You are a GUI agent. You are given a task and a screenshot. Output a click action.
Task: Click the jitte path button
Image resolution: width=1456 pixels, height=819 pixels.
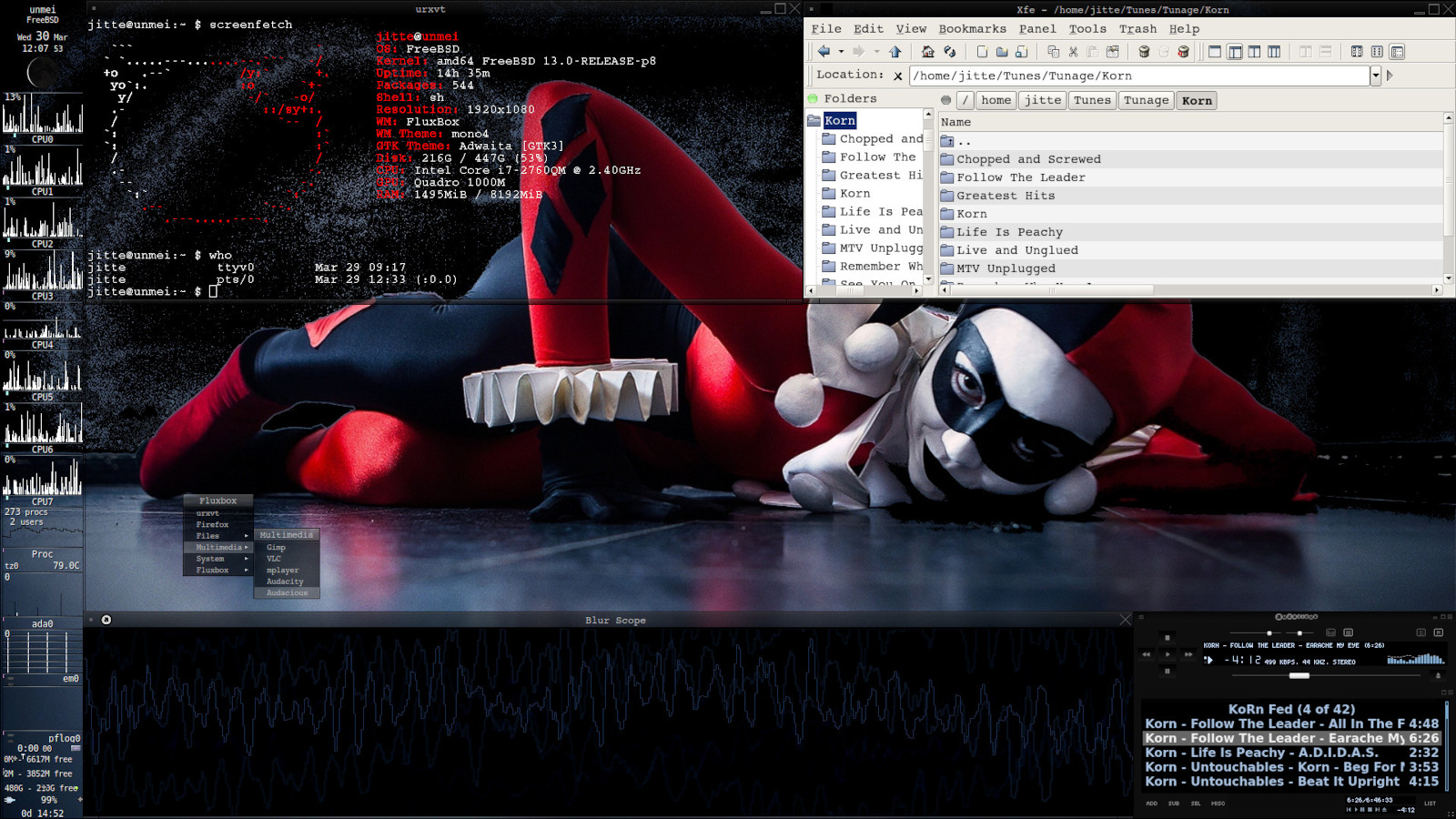1043,100
